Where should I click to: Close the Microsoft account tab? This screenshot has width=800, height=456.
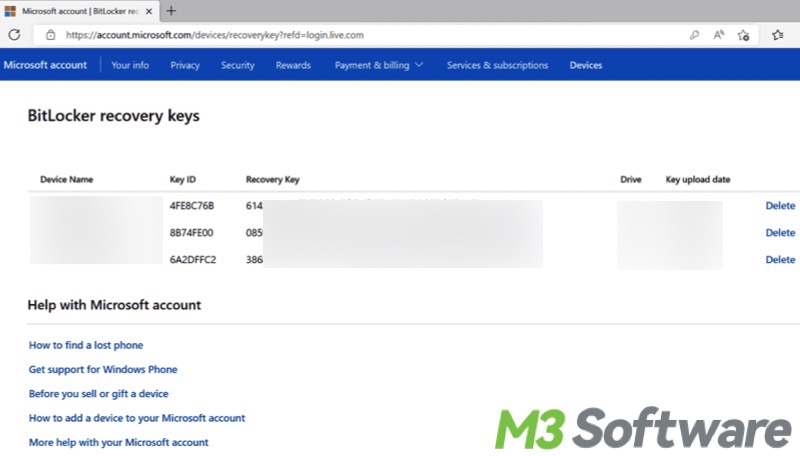click(149, 11)
